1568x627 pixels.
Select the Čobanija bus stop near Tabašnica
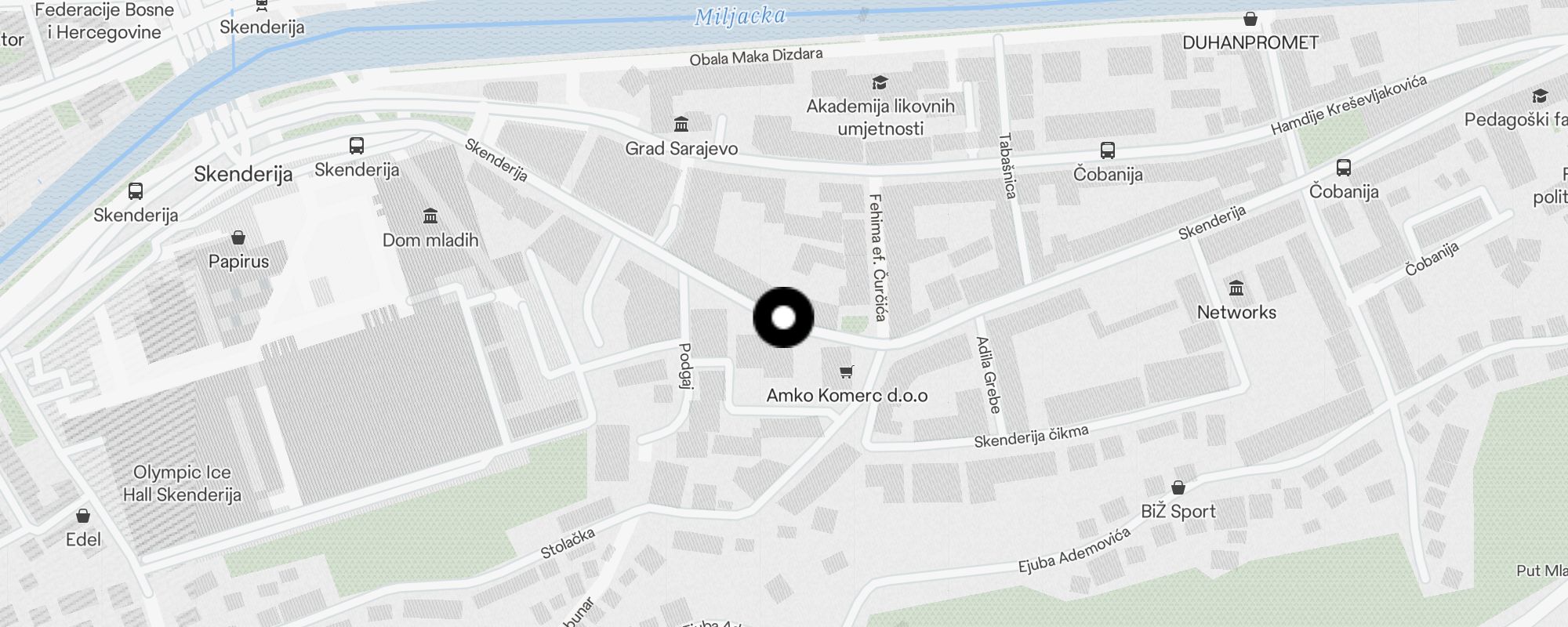tap(1108, 150)
